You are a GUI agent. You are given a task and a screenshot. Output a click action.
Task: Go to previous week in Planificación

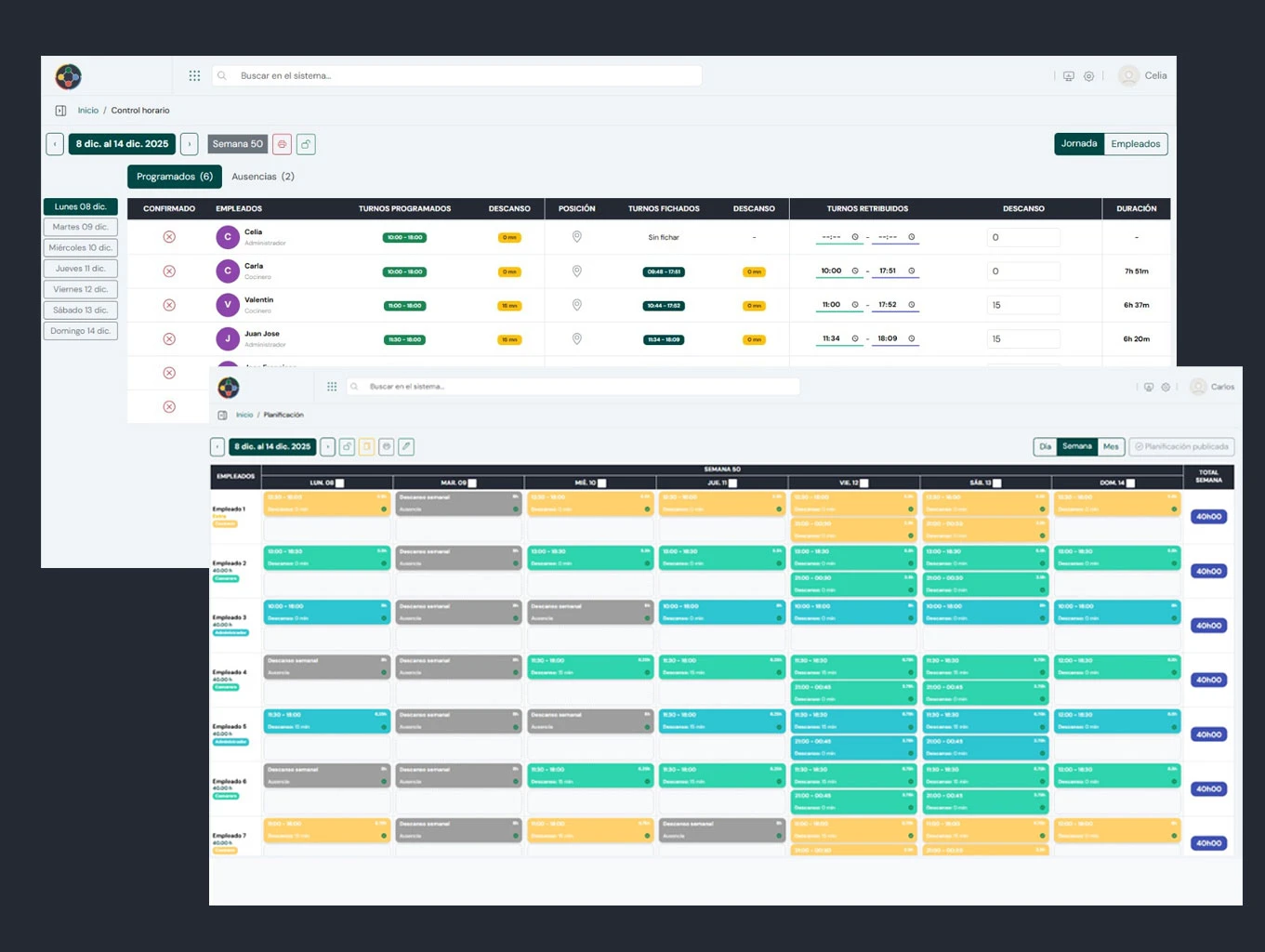[x=217, y=447]
